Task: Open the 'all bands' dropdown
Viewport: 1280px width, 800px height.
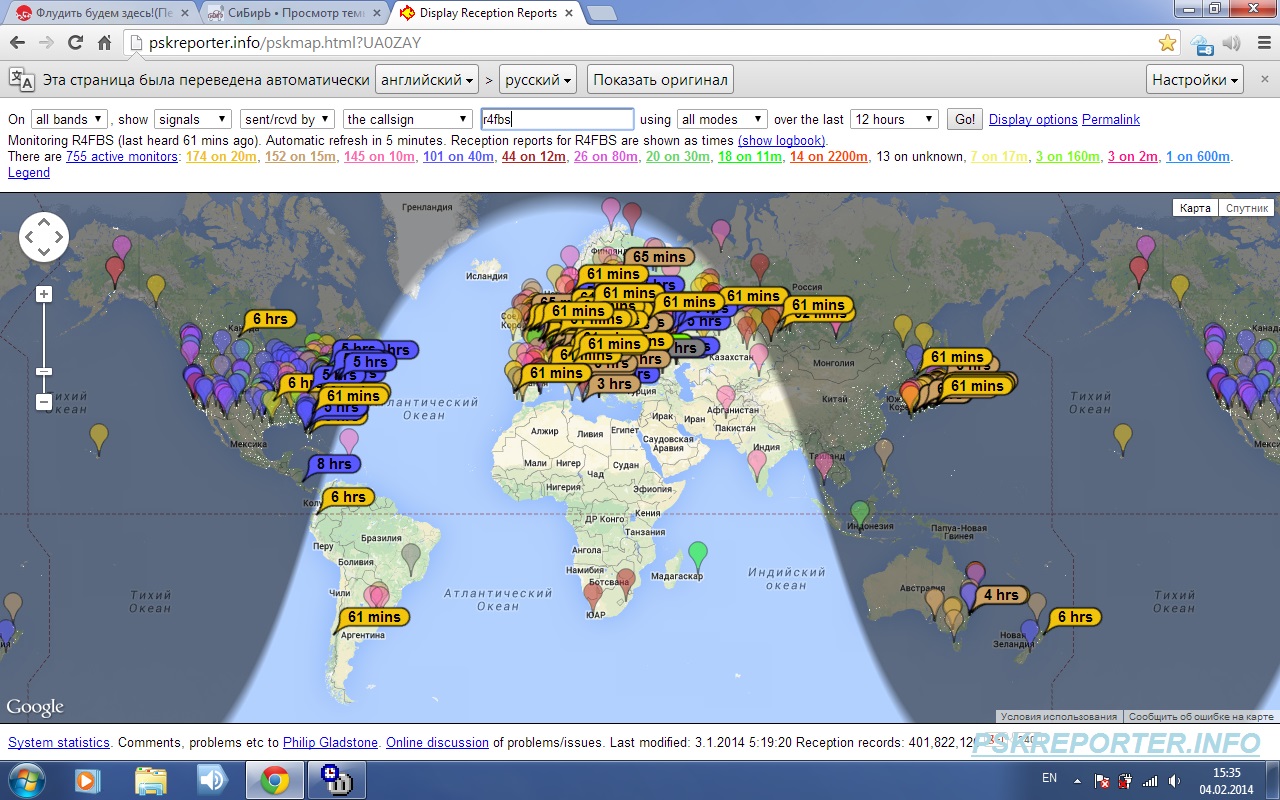Action: coord(70,119)
